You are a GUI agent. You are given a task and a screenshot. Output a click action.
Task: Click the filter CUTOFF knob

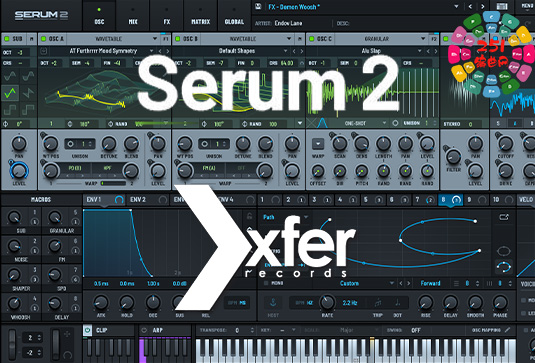[x=505, y=143]
